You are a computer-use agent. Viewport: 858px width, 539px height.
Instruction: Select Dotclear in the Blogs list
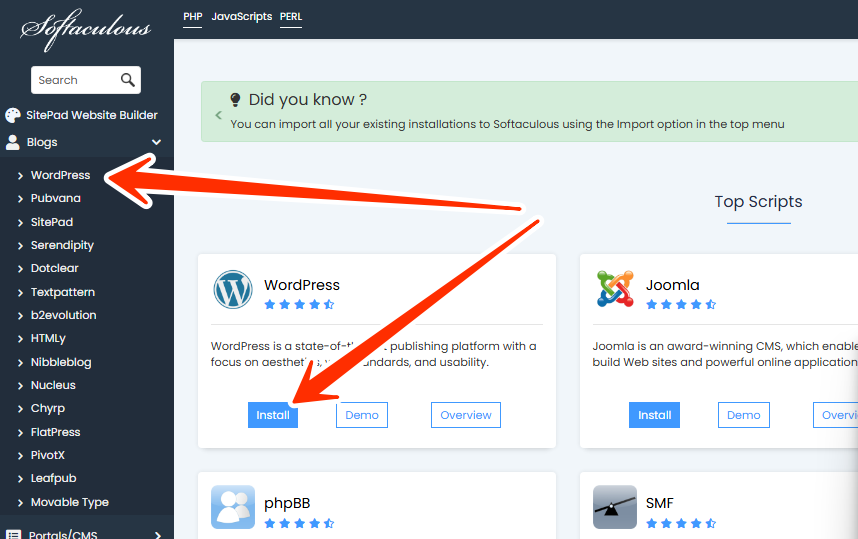click(x=55, y=268)
